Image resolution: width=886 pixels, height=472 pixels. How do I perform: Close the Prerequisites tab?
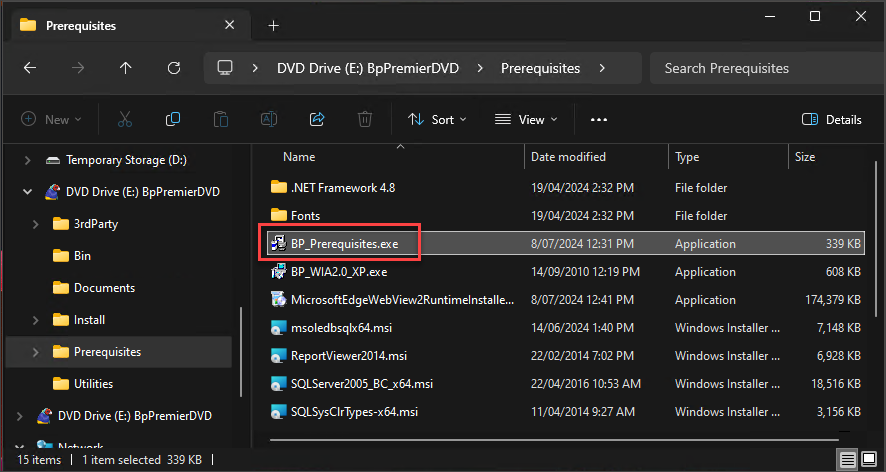click(229, 25)
